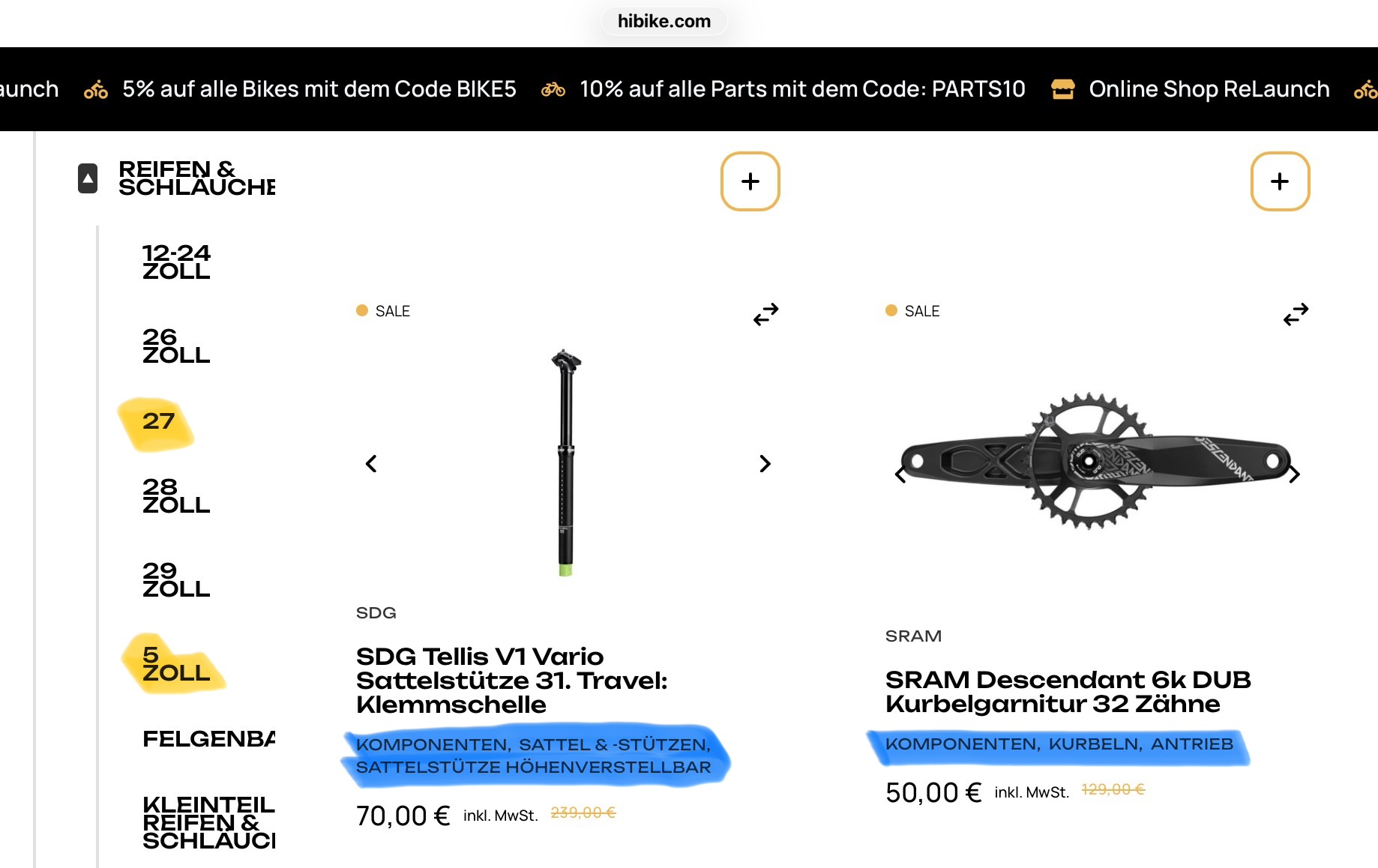Click the hibike.com address bar
The width and height of the screenshot is (1378, 868).
[664, 21]
